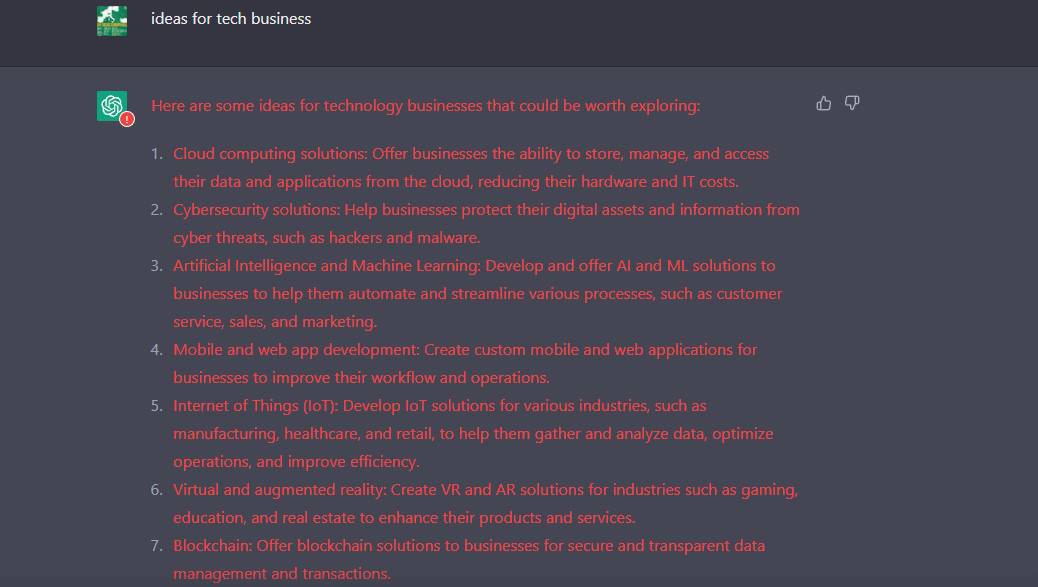
Task: Click "Mobile and web app development" heading
Action: pyautogui.click(x=295, y=350)
